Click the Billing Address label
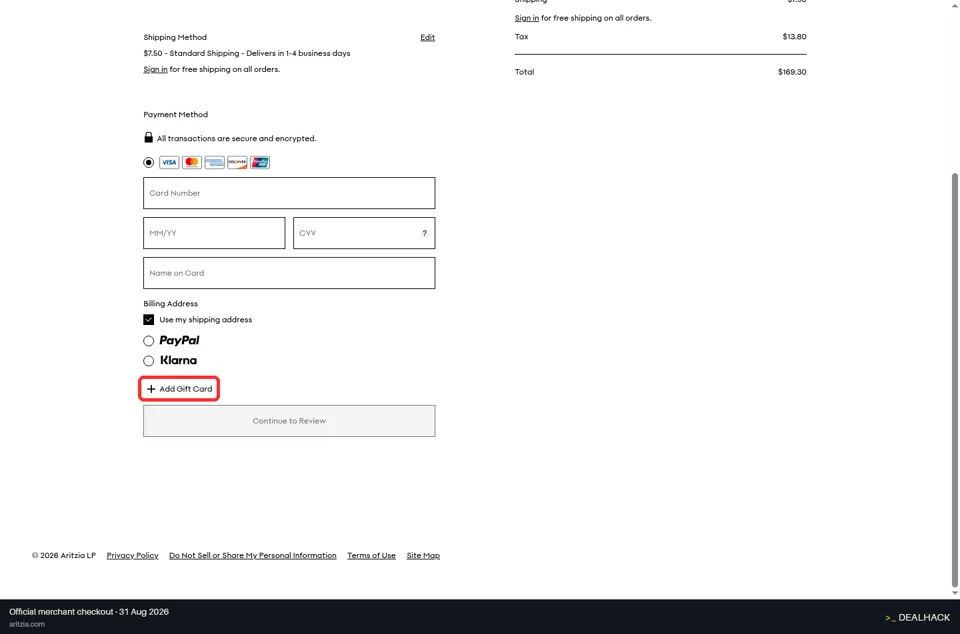Image resolution: width=960 pixels, height=634 pixels. coord(170,304)
